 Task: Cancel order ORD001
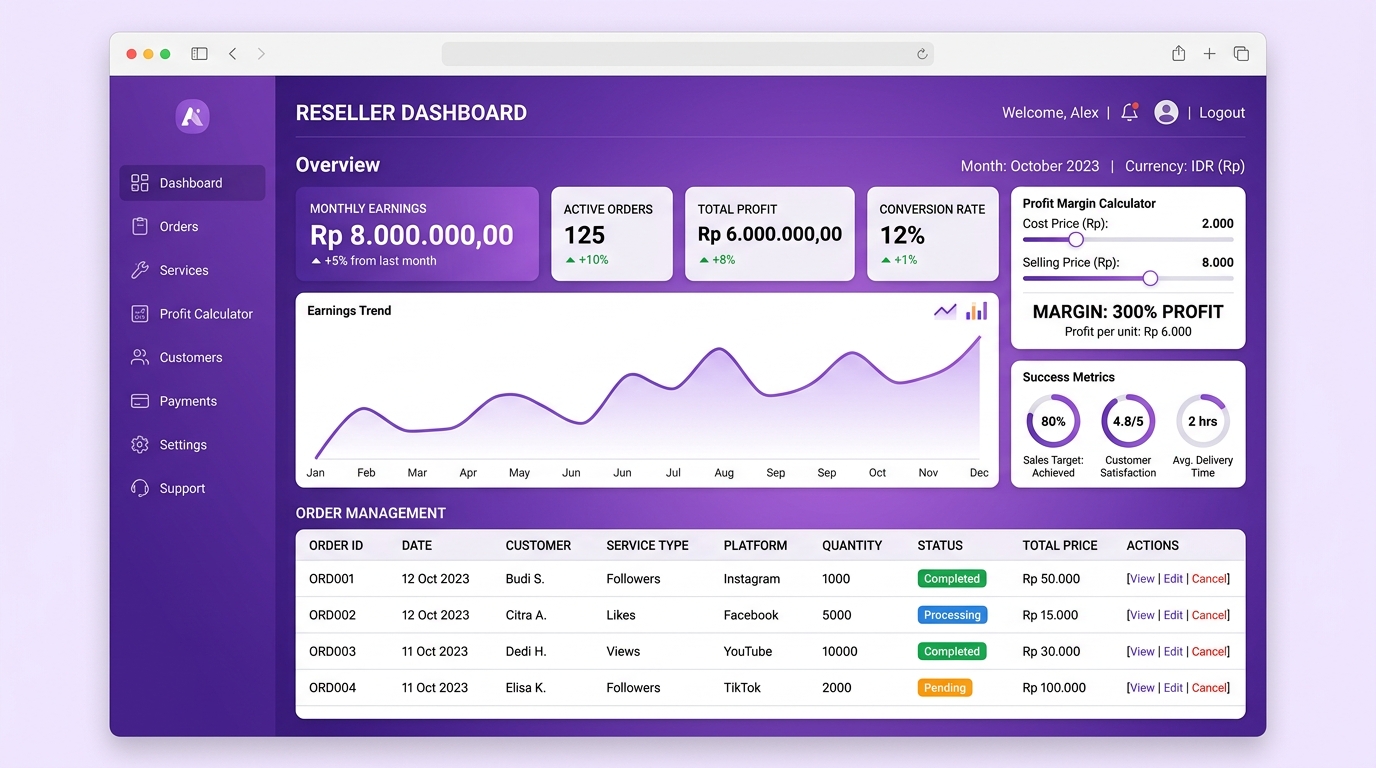point(1209,579)
